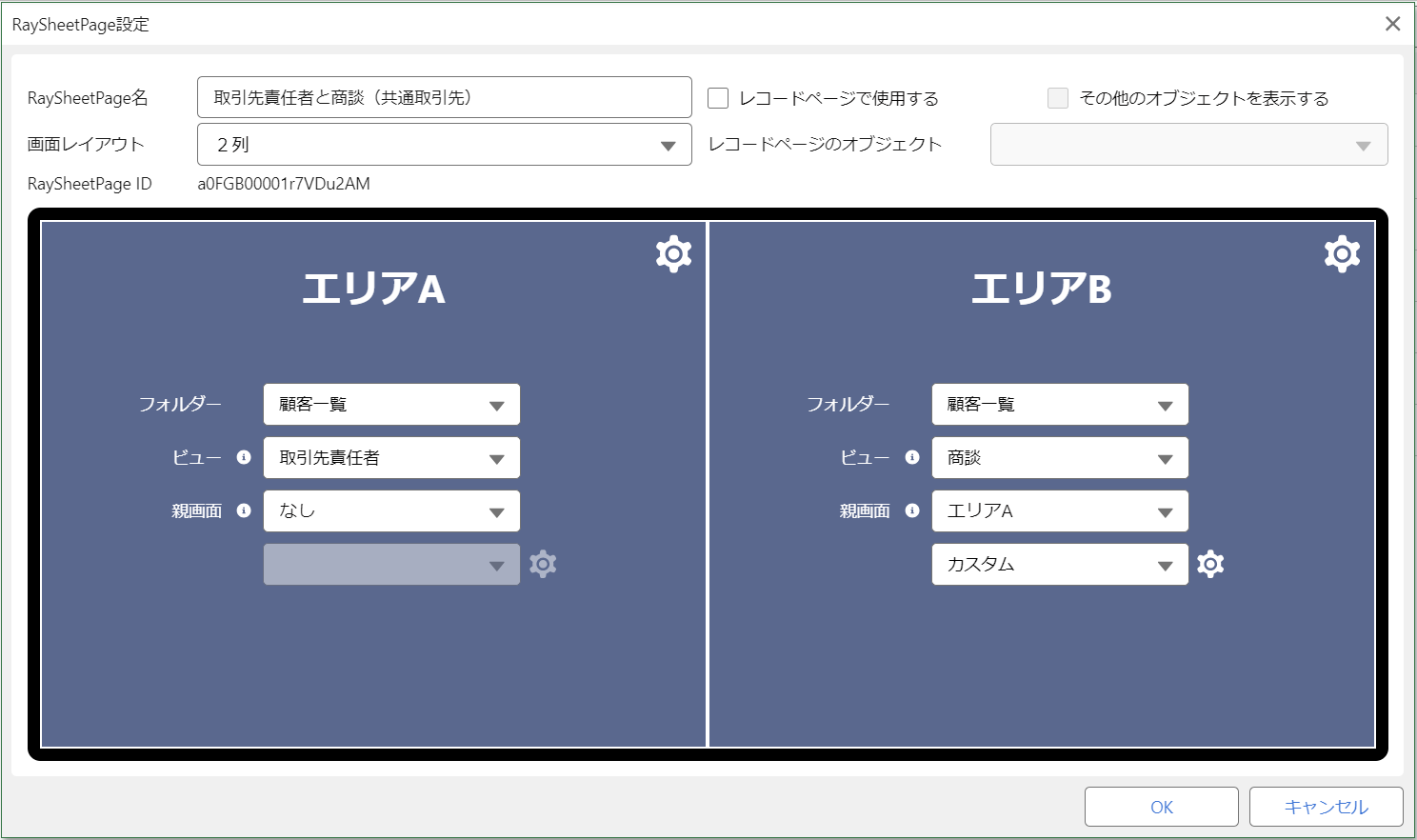Expand the フォルダー dropdown in エリアB
This screenshot has height=840, width=1417.
coord(1060,405)
